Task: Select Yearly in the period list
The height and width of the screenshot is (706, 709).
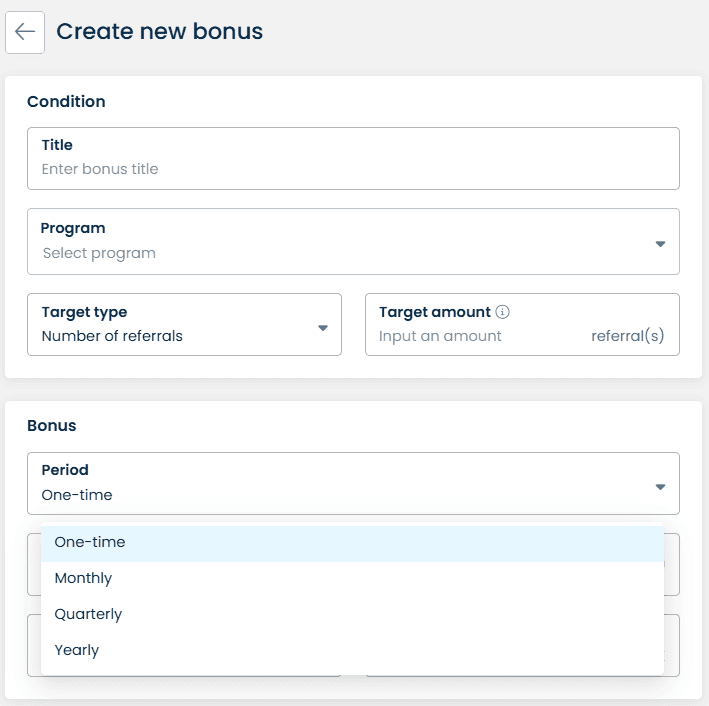Action: click(77, 650)
